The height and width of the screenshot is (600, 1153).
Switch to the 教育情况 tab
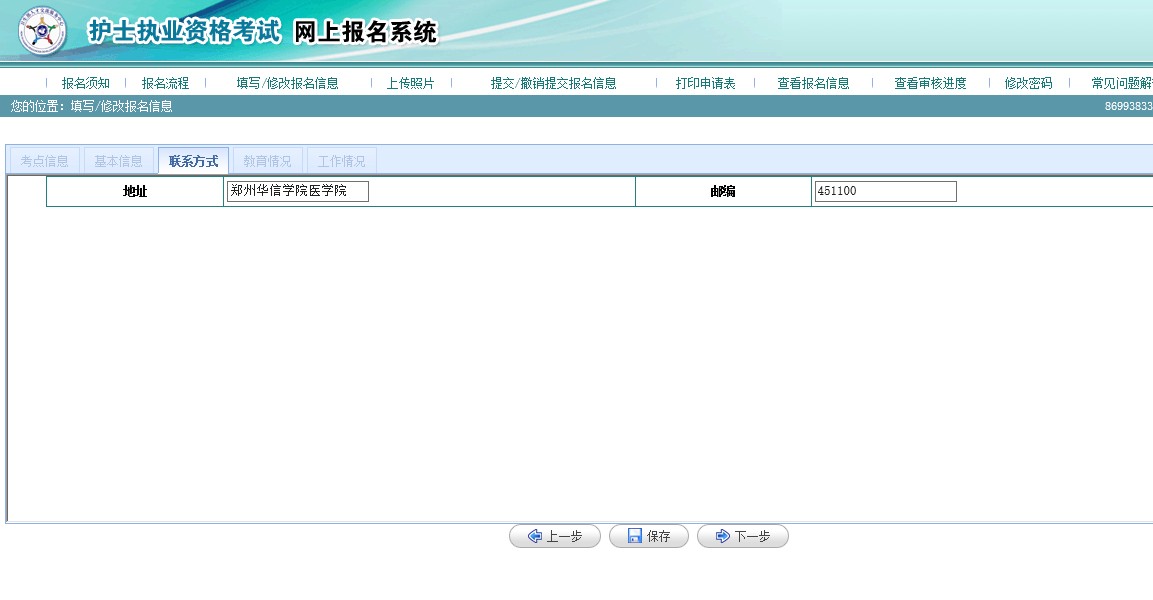267,161
